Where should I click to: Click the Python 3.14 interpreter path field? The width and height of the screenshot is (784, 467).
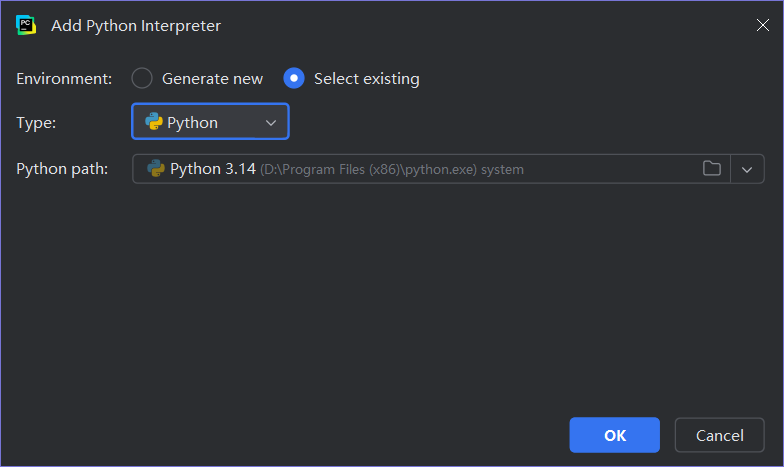click(431, 169)
